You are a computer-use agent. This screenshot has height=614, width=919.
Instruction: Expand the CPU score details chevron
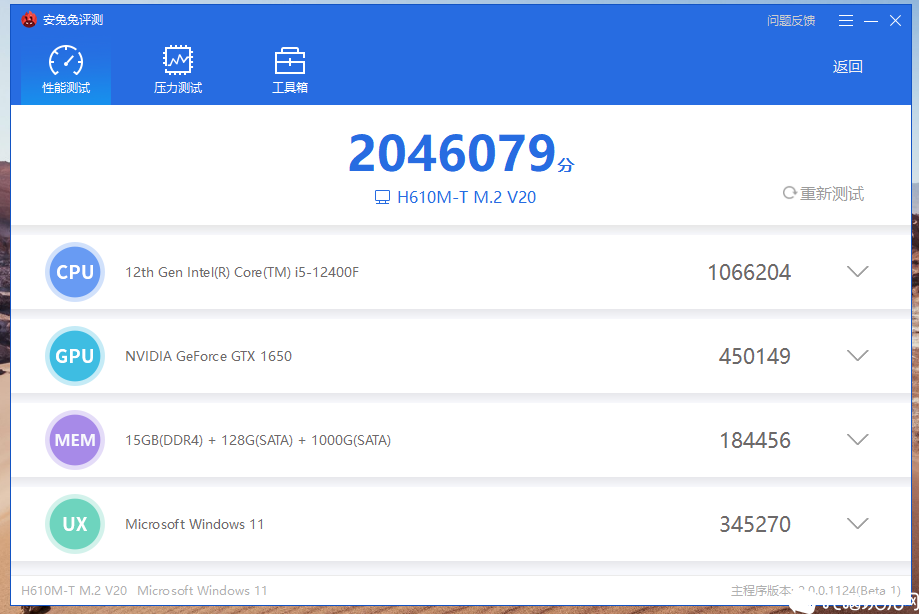(x=857, y=271)
